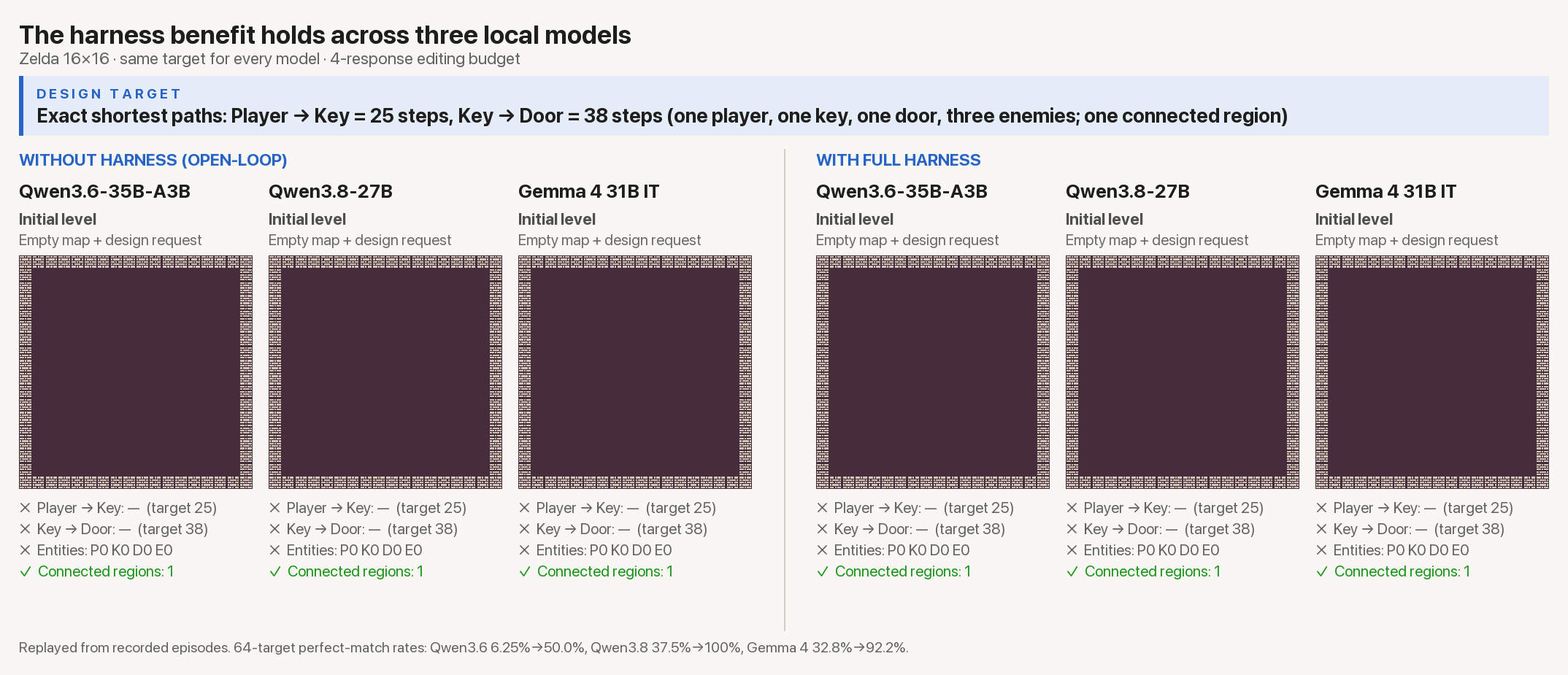Click the X icon beside 'Entities' under Without Harness Gemma 4 31B IT
The height and width of the screenshot is (675, 1568).
pos(524,550)
